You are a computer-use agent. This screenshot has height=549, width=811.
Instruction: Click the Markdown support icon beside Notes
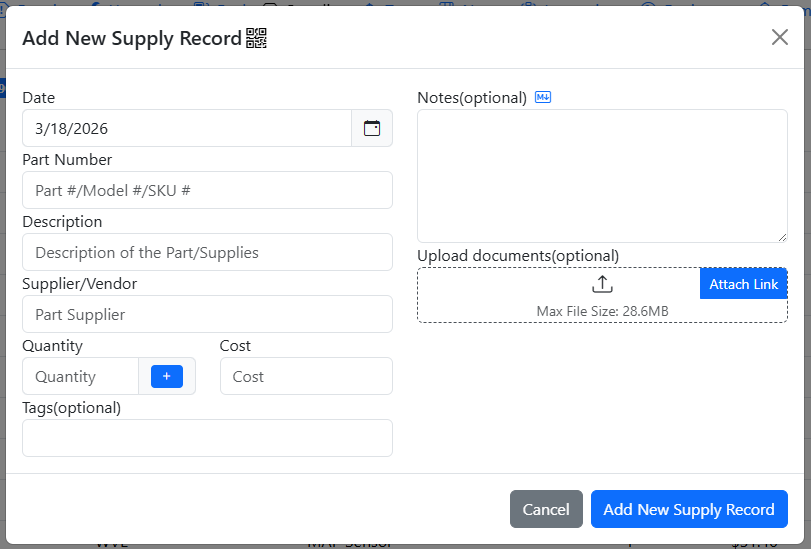click(543, 97)
